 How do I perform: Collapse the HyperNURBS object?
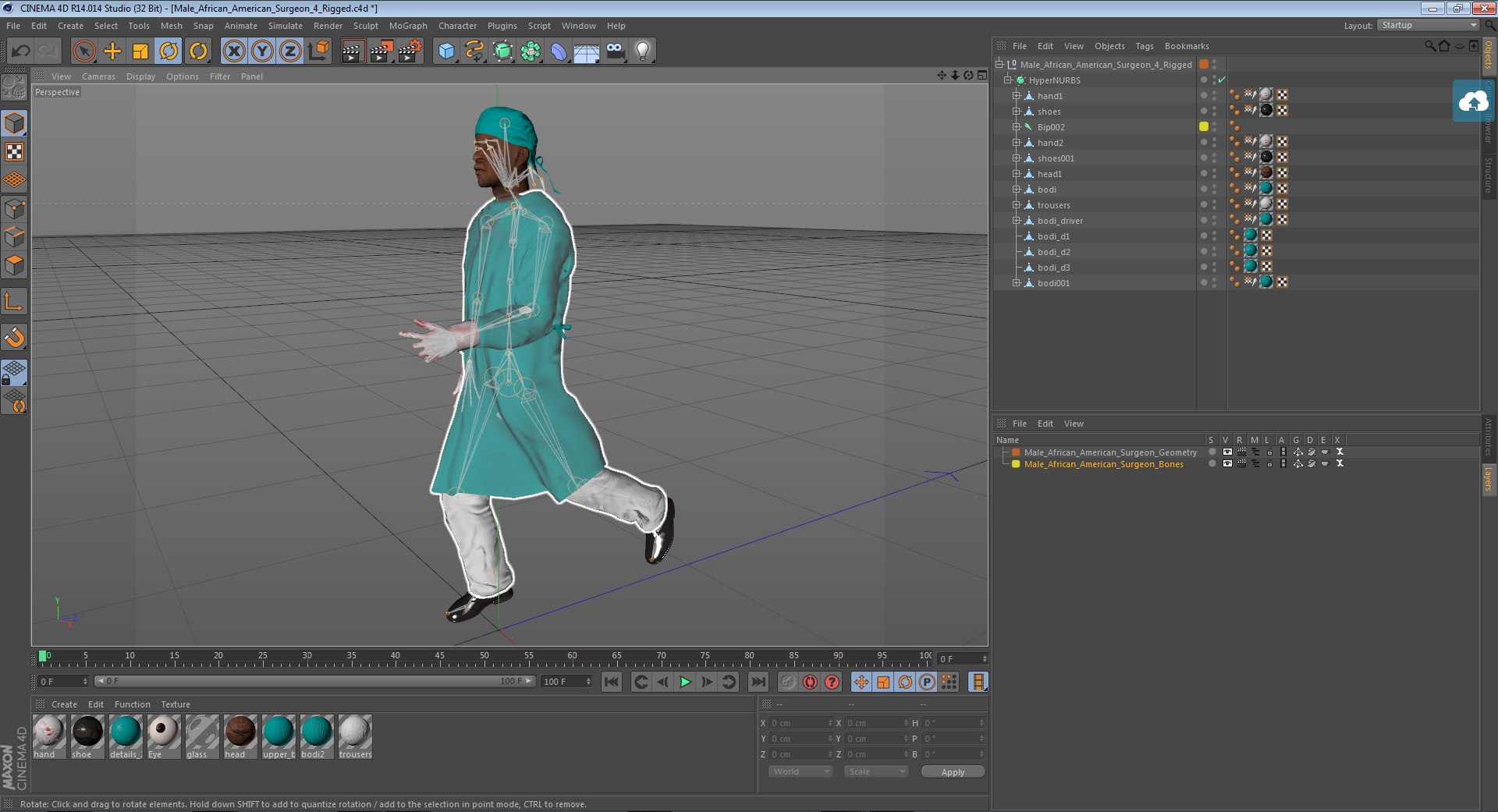pyautogui.click(x=1008, y=80)
